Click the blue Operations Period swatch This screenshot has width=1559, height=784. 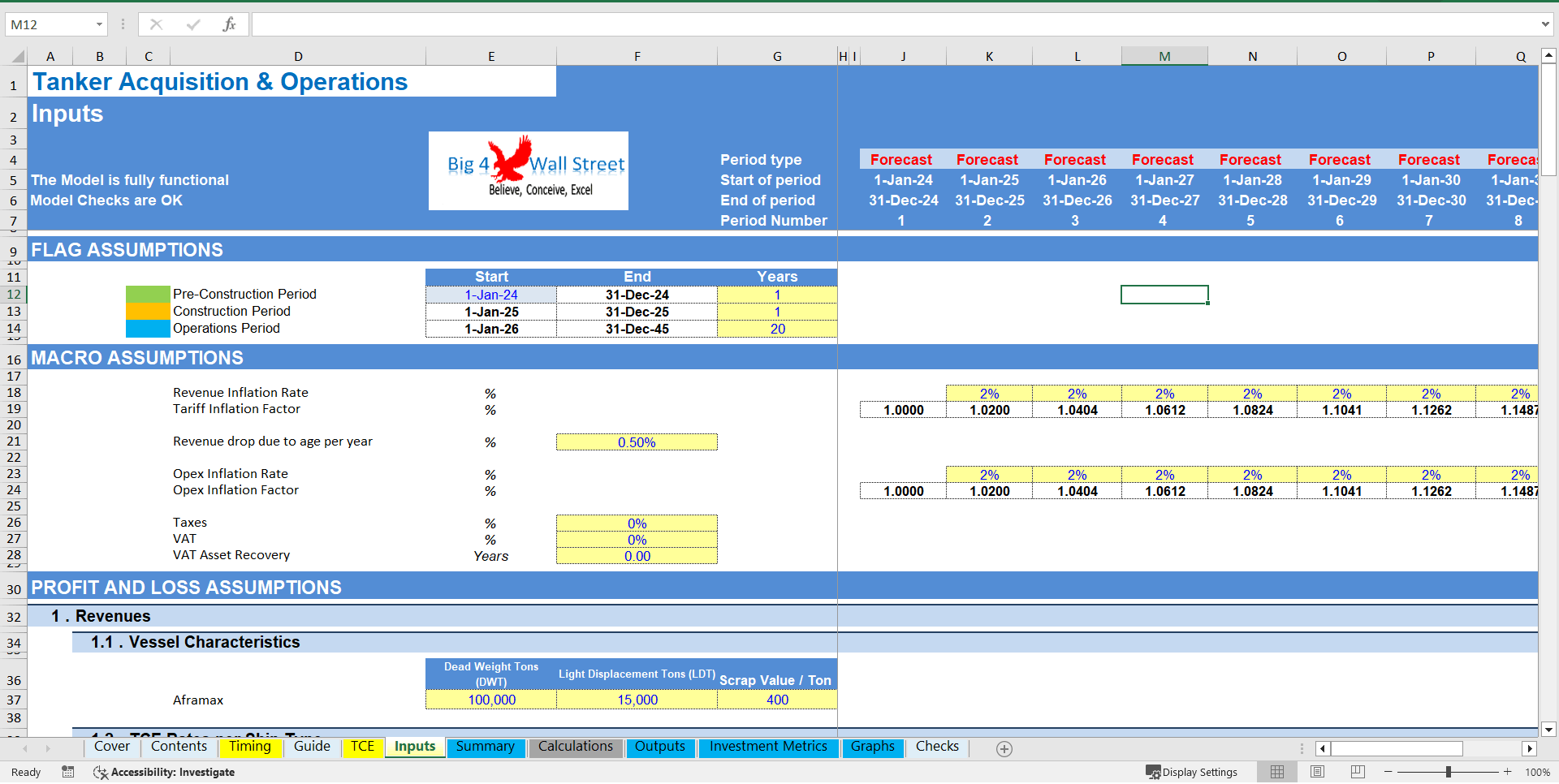coord(148,329)
